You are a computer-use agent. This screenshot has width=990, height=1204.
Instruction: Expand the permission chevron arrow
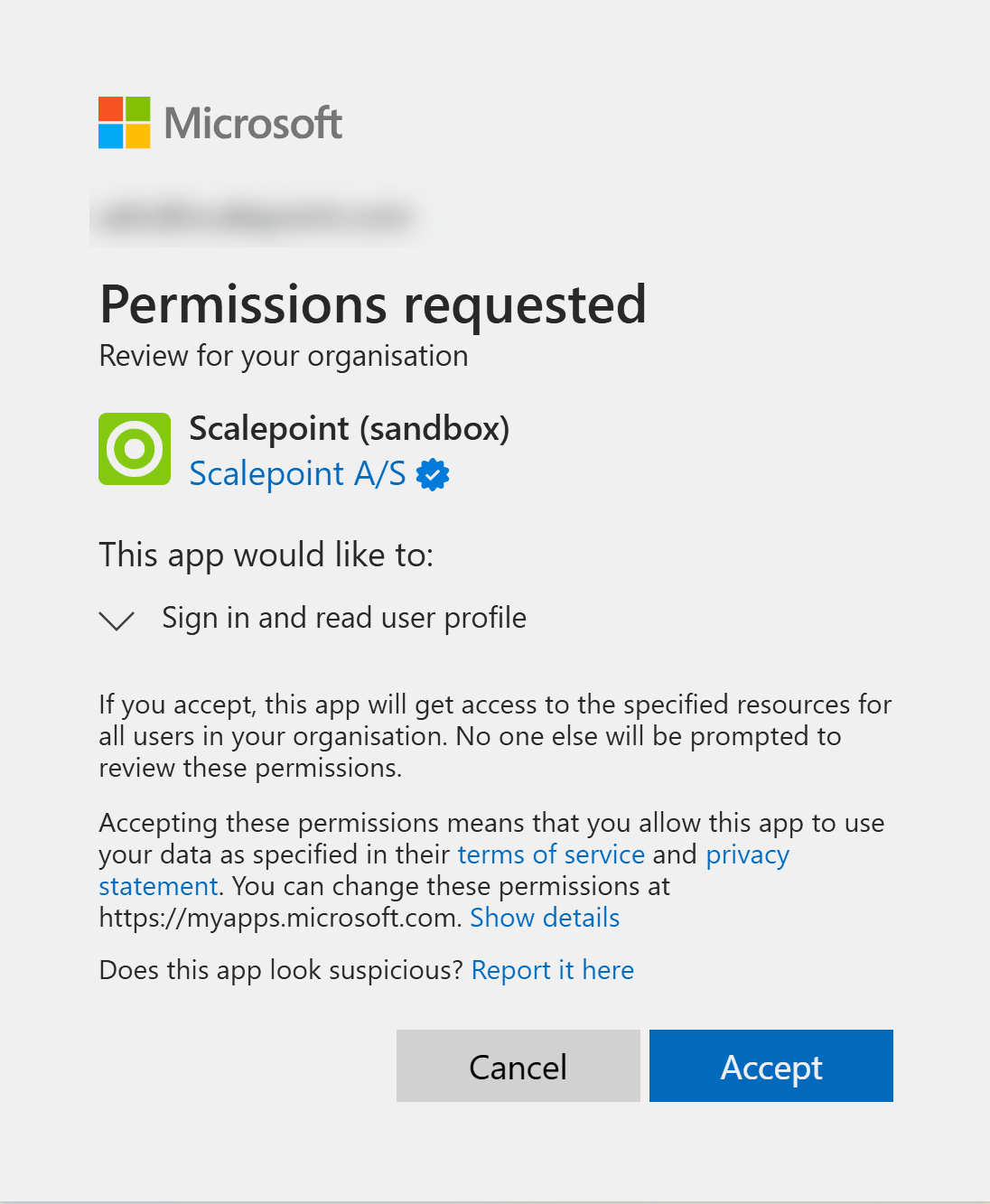(x=117, y=620)
